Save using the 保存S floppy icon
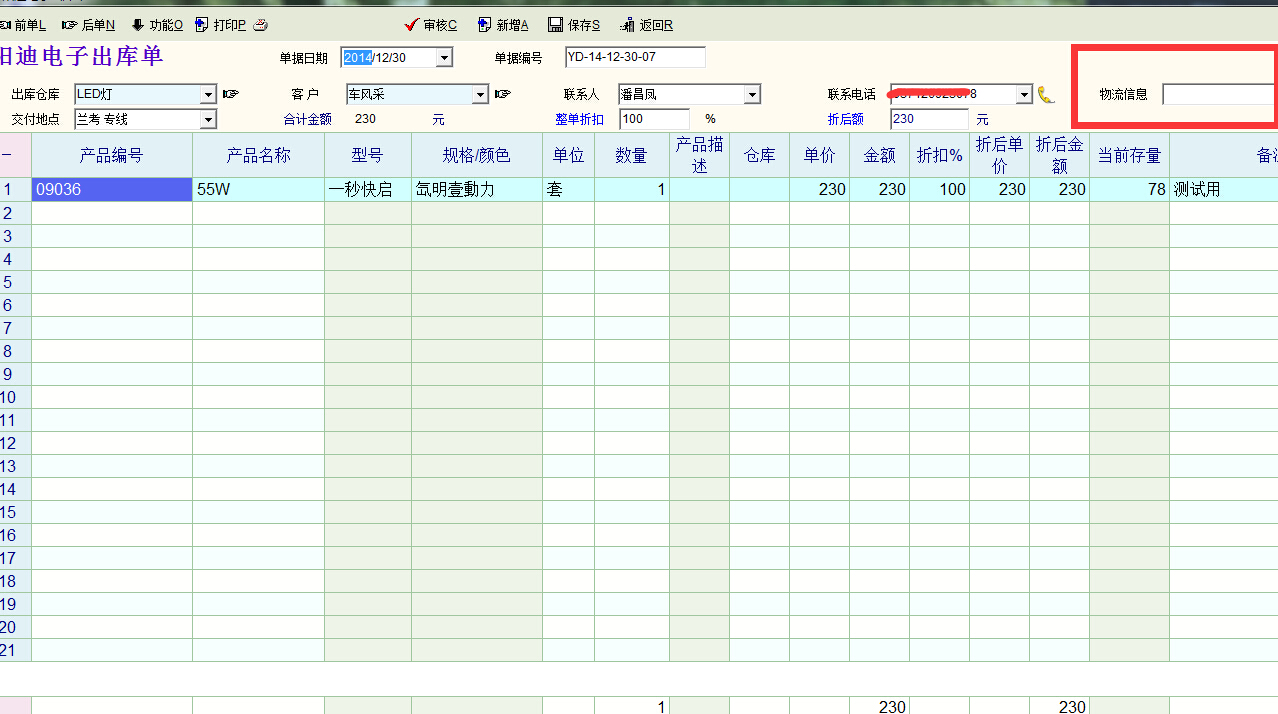The image size is (1278, 714). (x=555, y=25)
